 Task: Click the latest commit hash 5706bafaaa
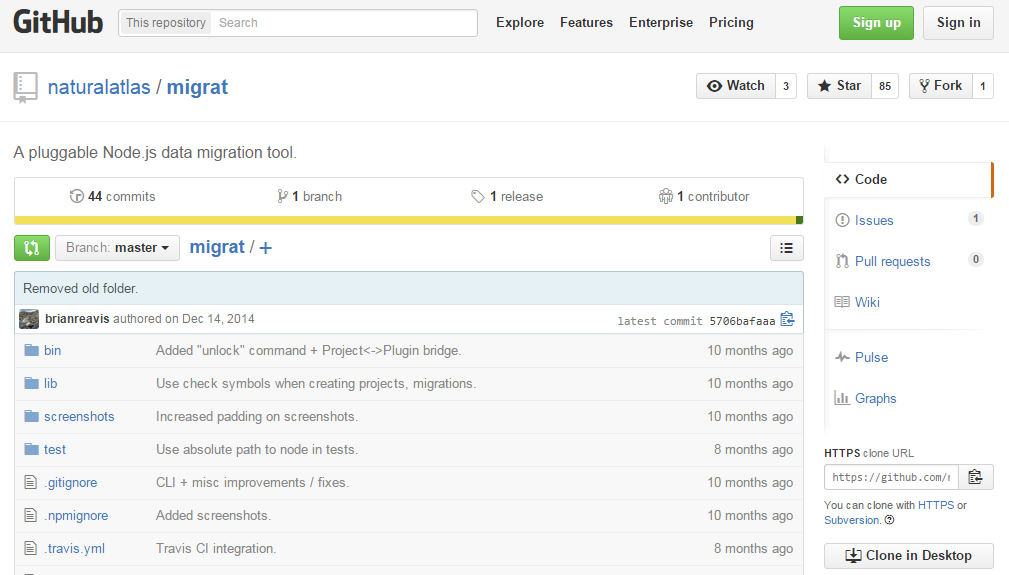(x=742, y=321)
